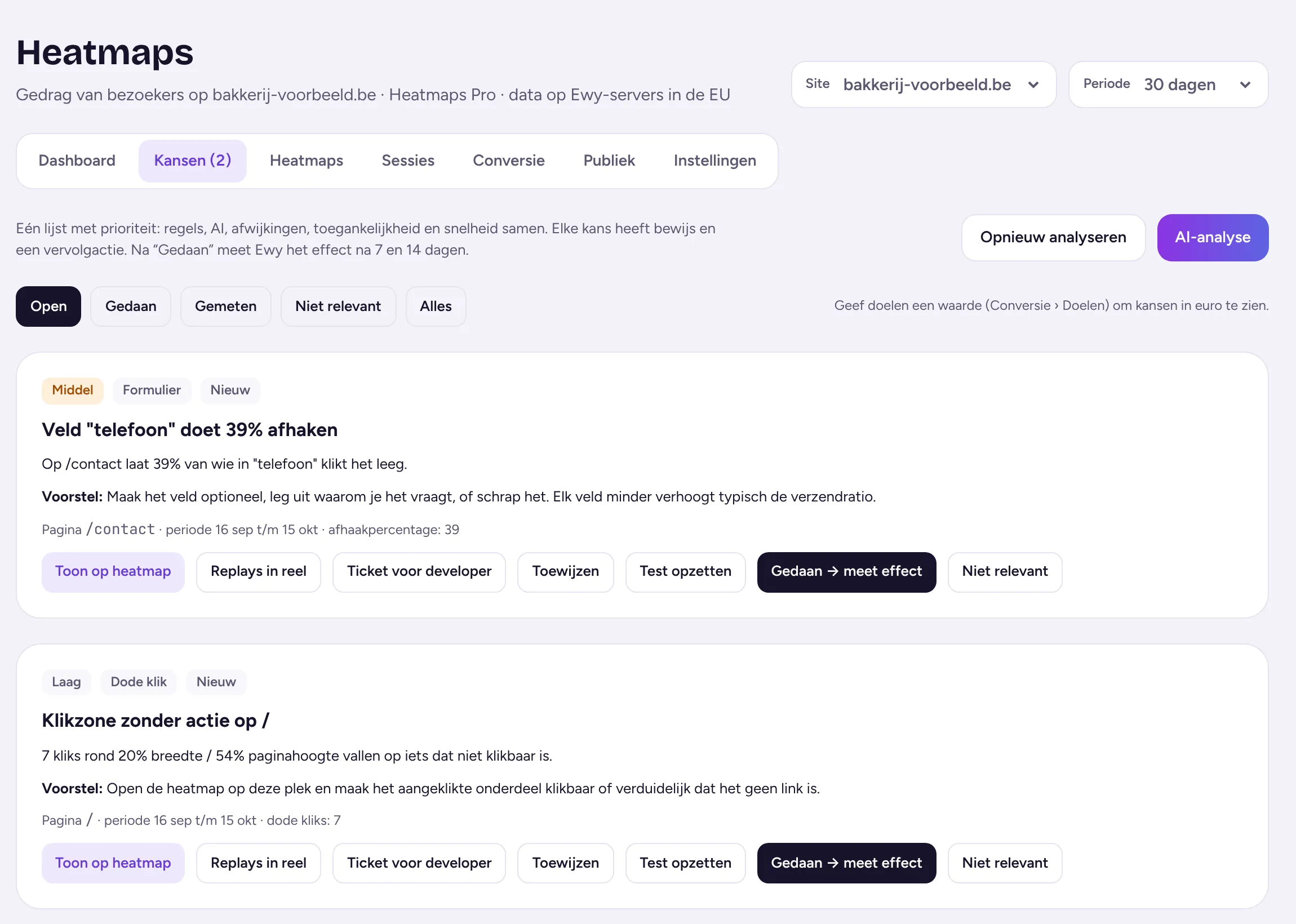The height and width of the screenshot is (924, 1296).
Task: Open the Veld "telefoon" doet 39% afhaken title
Action: pos(189,430)
